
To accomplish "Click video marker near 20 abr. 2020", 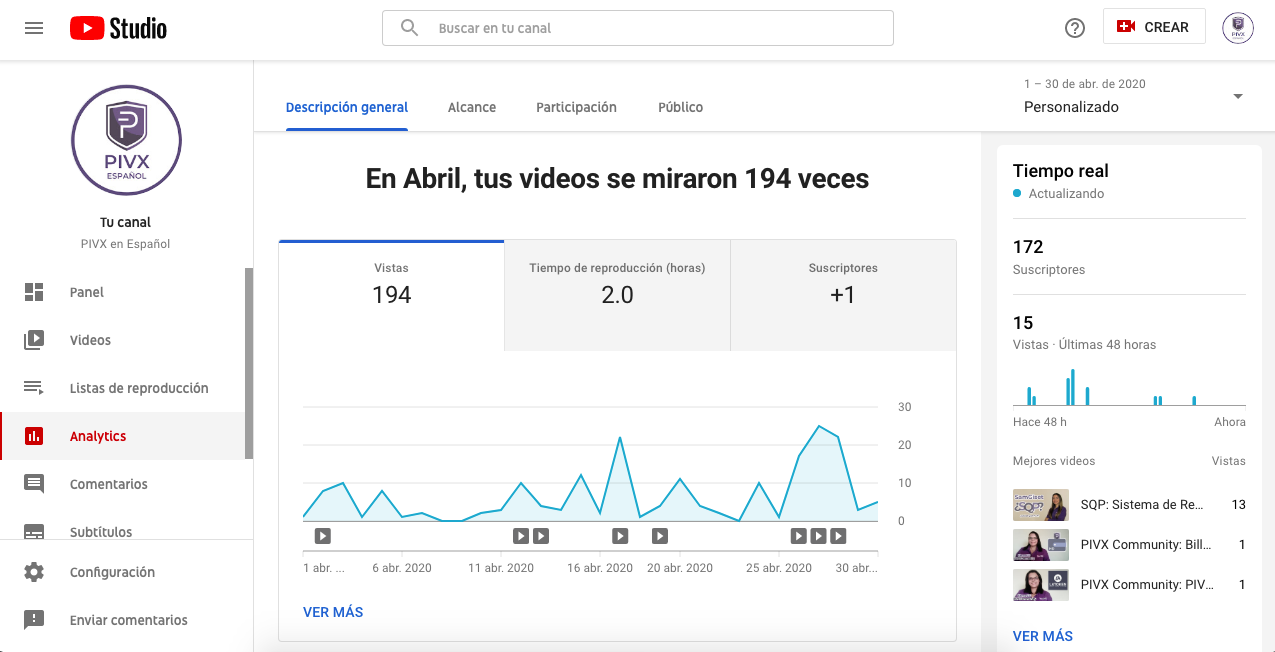I will tap(660, 536).
